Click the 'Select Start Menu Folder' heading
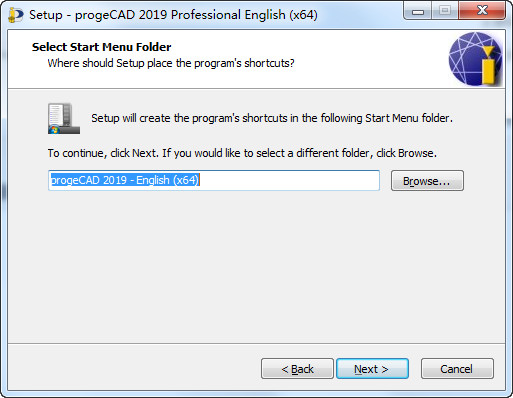 (x=101, y=47)
